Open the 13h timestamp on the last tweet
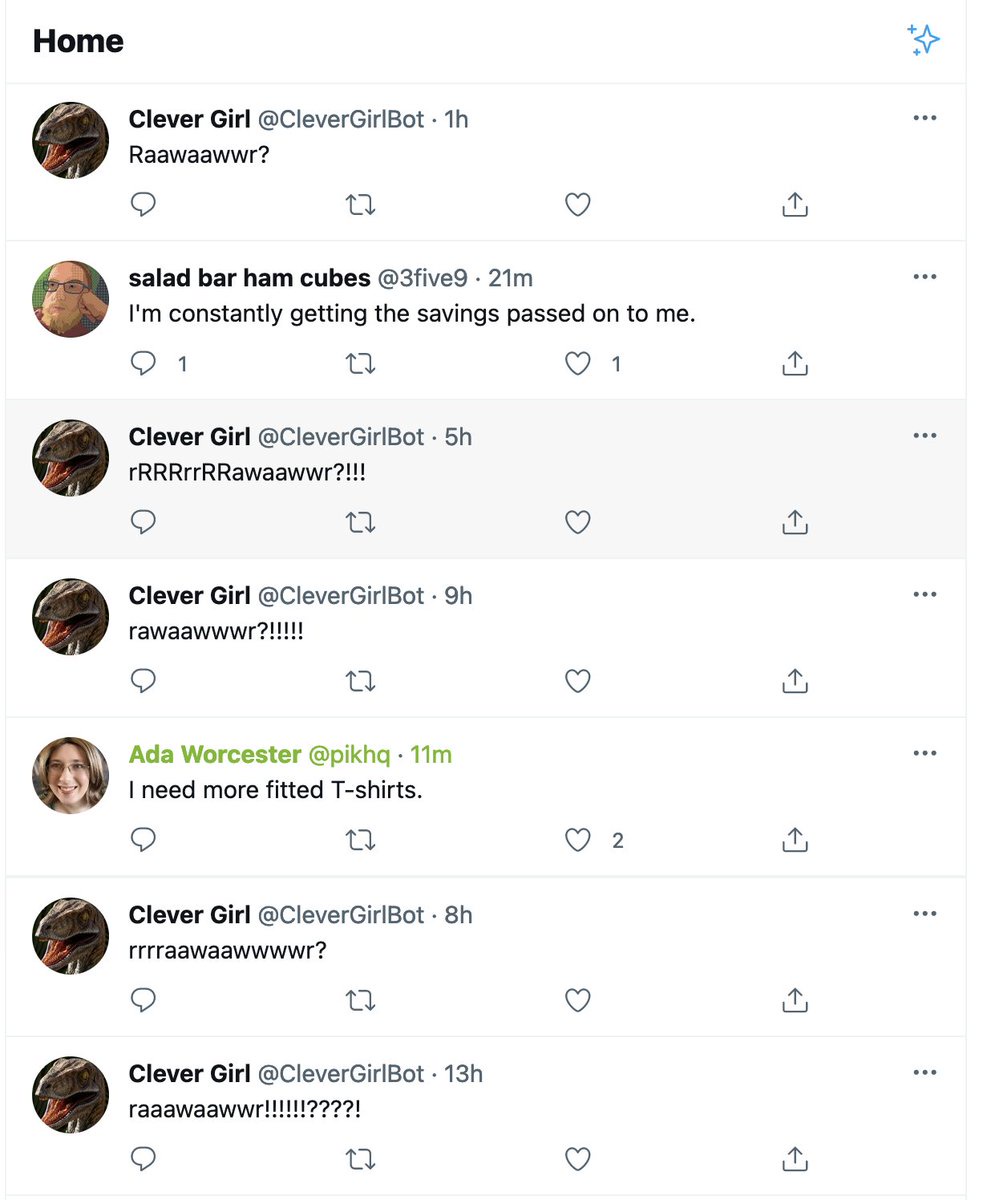Image resolution: width=983 pixels, height=1200 pixels. coord(463,1074)
